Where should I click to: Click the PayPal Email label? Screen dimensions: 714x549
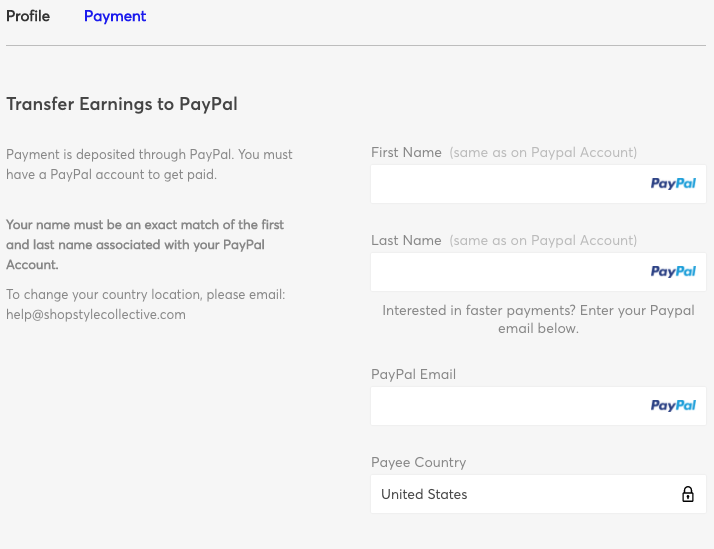[x=413, y=375]
